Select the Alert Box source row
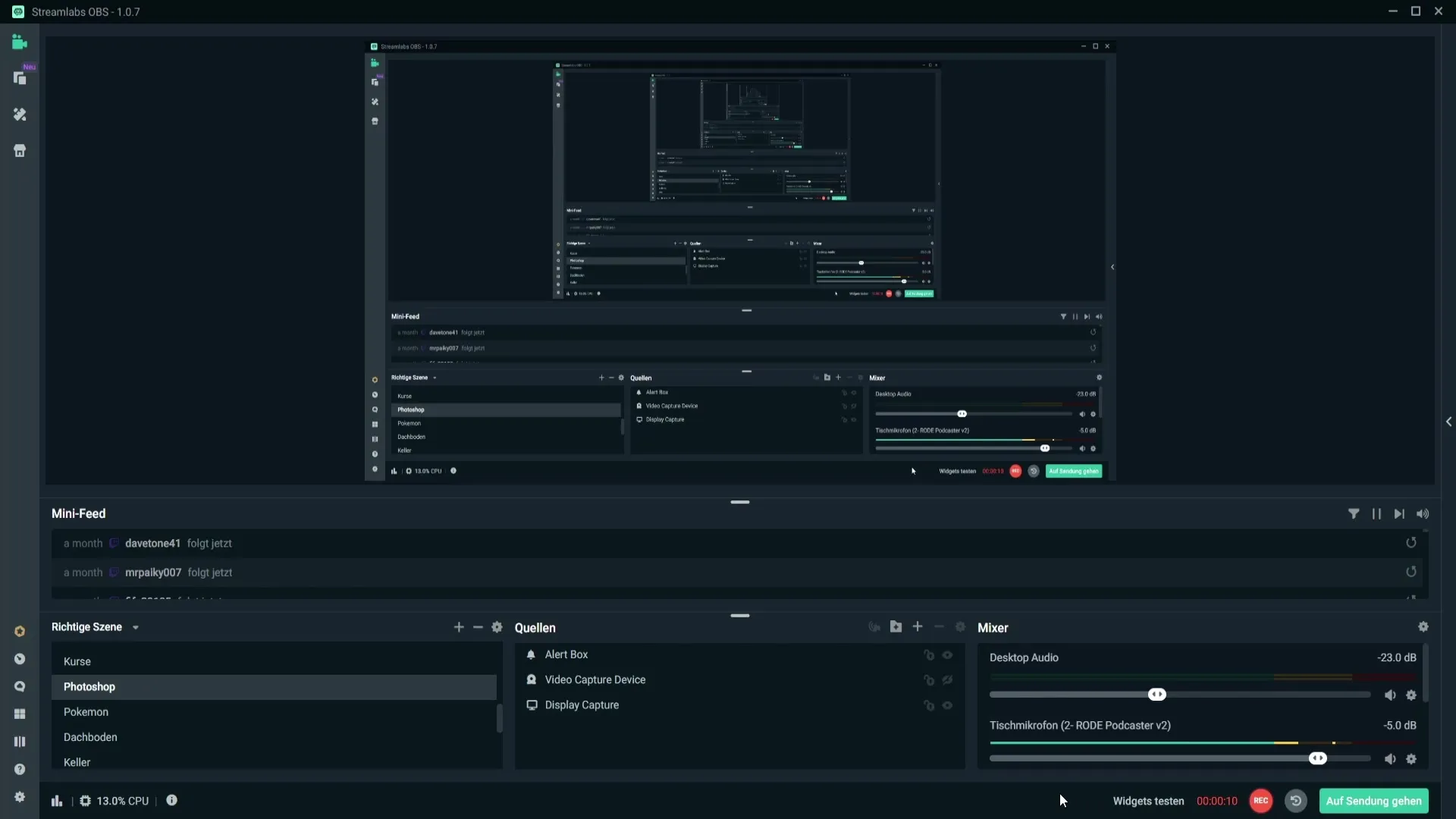Image resolution: width=1456 pixels, height=819 pixels. 740,654
